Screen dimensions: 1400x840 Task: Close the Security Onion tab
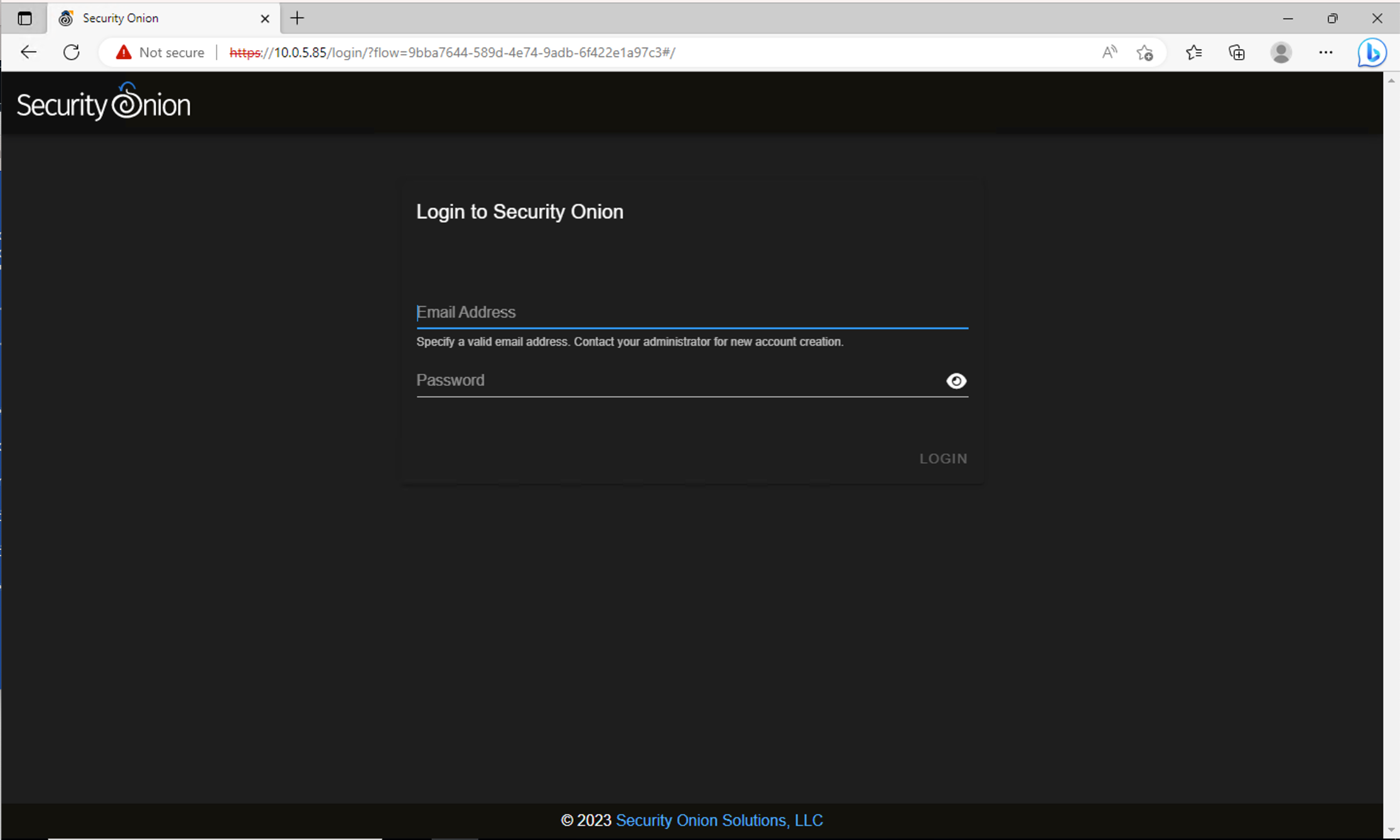[265, 19]
